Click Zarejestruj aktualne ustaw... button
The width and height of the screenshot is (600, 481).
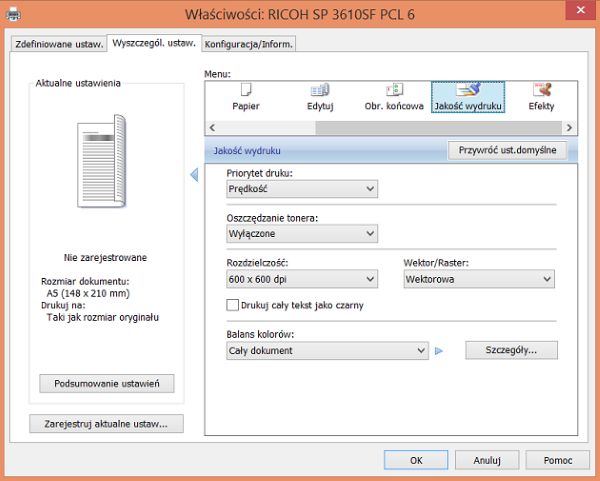click(x=106, y=424)
